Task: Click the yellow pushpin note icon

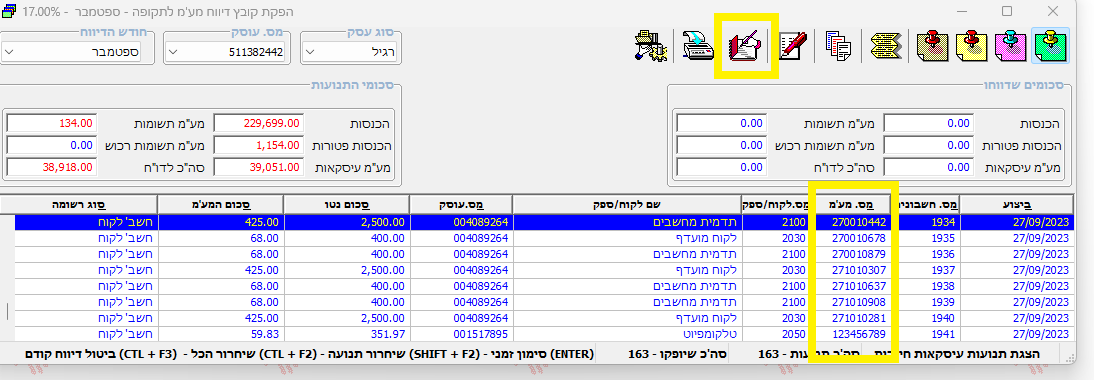Action: coord(973,47)
